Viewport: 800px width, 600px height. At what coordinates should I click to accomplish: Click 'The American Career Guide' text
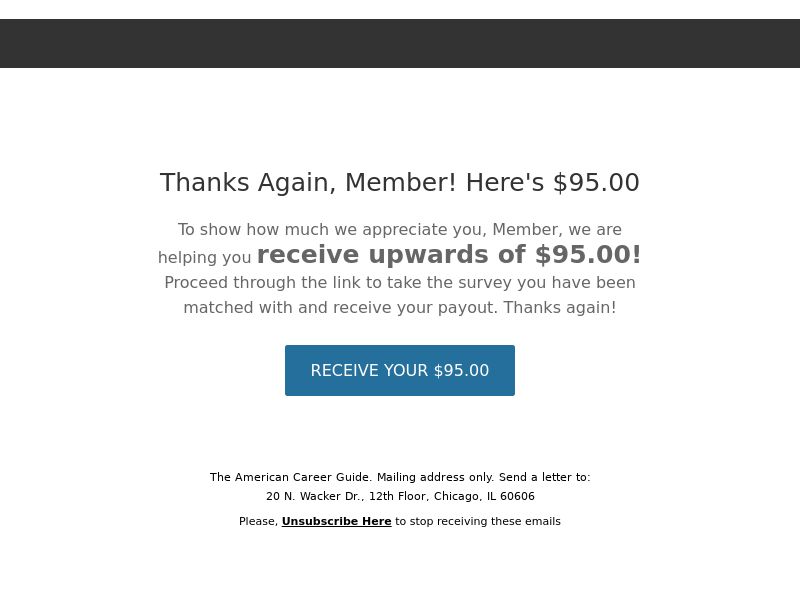290,477
